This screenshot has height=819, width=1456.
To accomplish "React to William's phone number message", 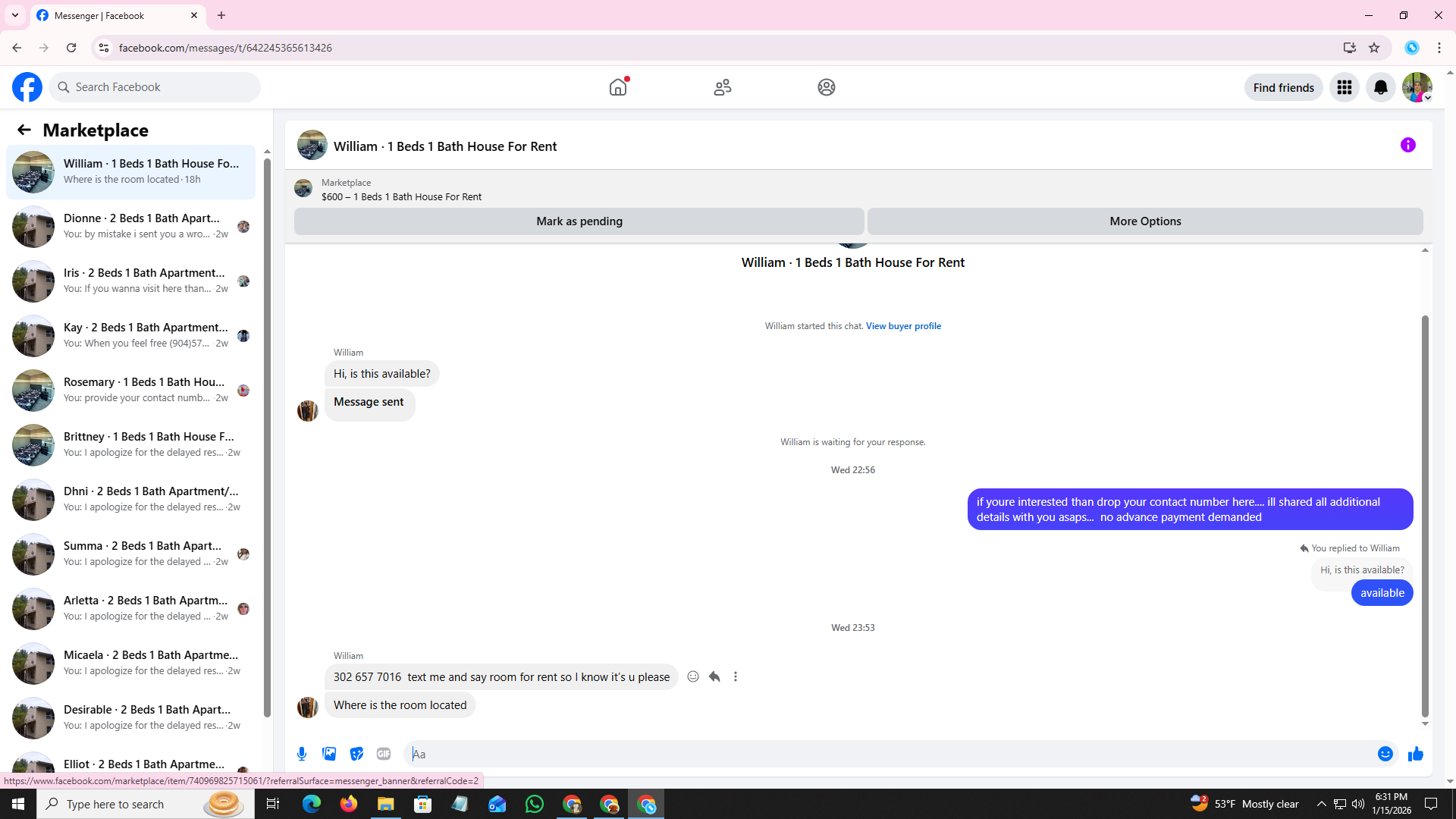I will (693, 676).
